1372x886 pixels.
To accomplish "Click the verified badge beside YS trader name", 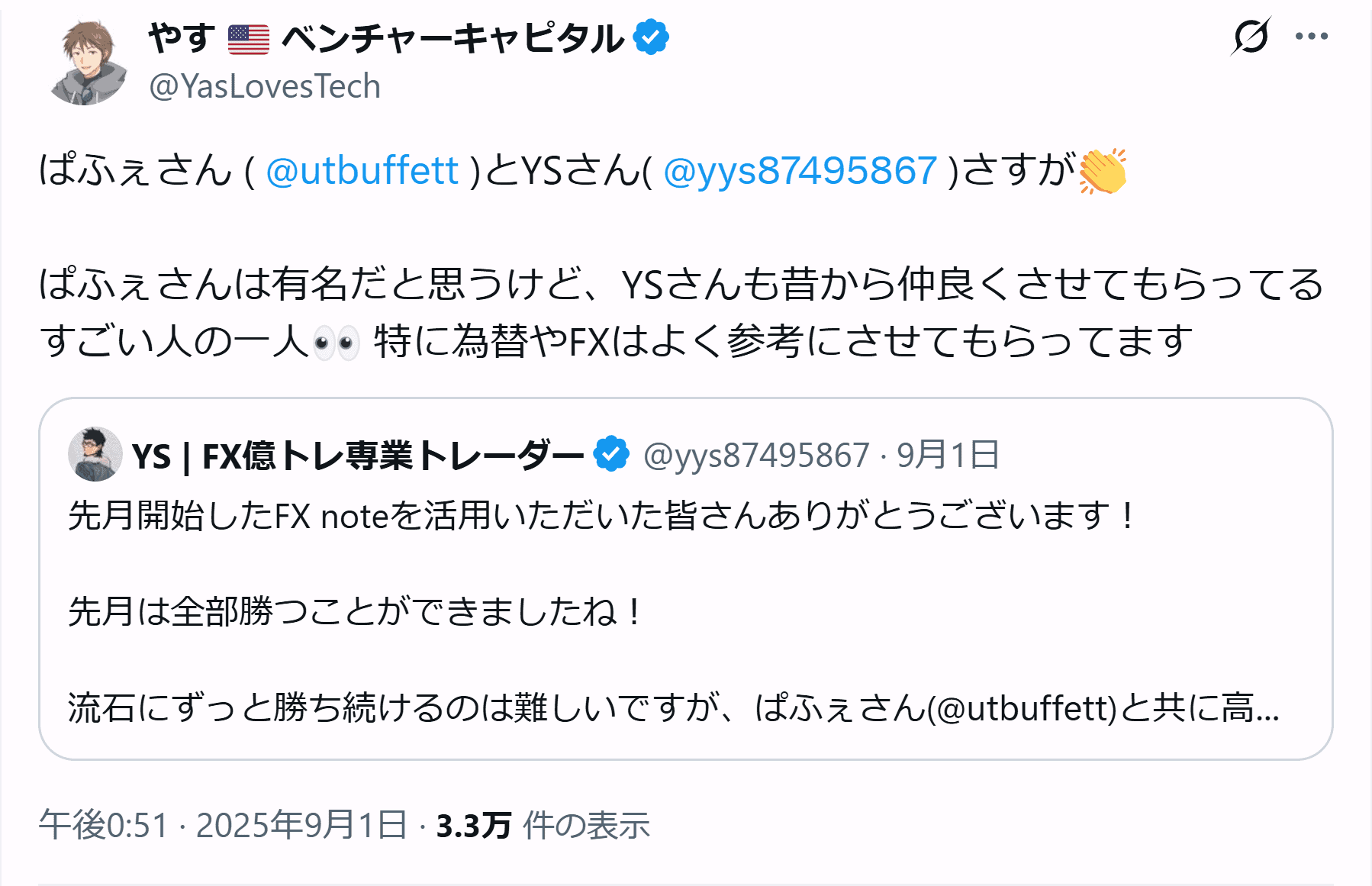I will coord(611,455).
